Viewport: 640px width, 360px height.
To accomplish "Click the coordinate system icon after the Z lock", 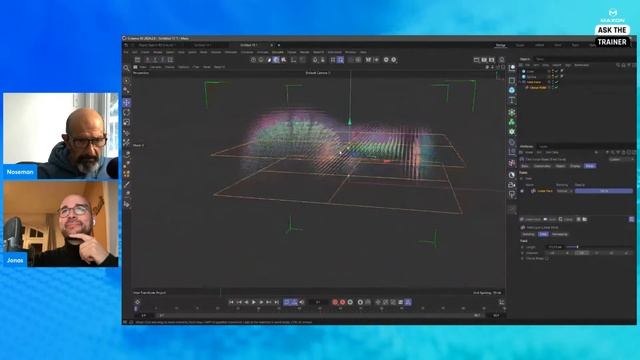I will (170, 60).
